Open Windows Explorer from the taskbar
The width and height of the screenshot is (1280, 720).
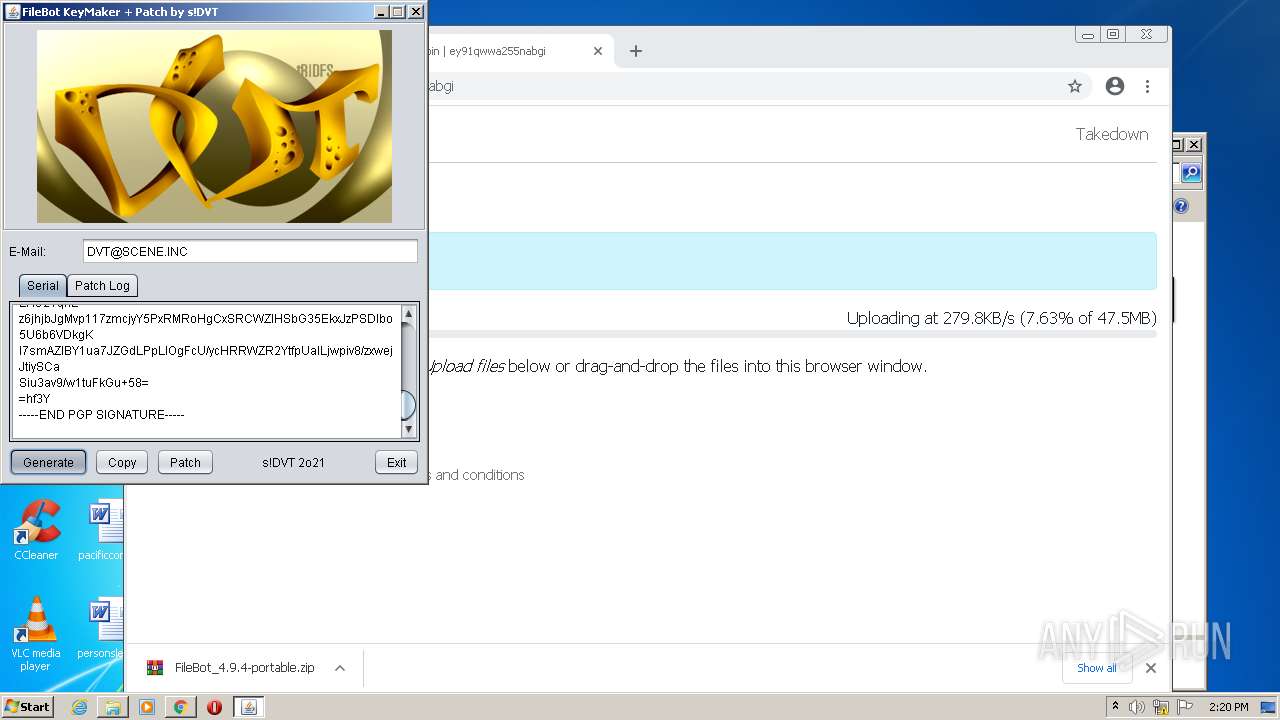pyautogui.click(x=113, y=707)
